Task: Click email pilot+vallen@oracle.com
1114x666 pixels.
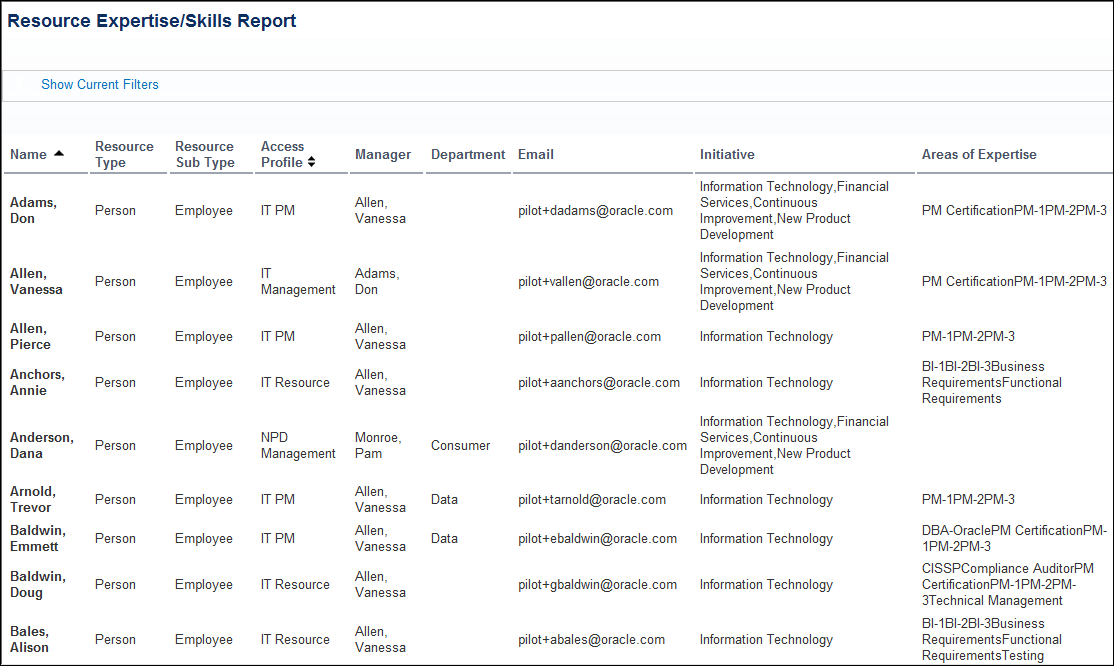Action: click(x=588, y=281)
